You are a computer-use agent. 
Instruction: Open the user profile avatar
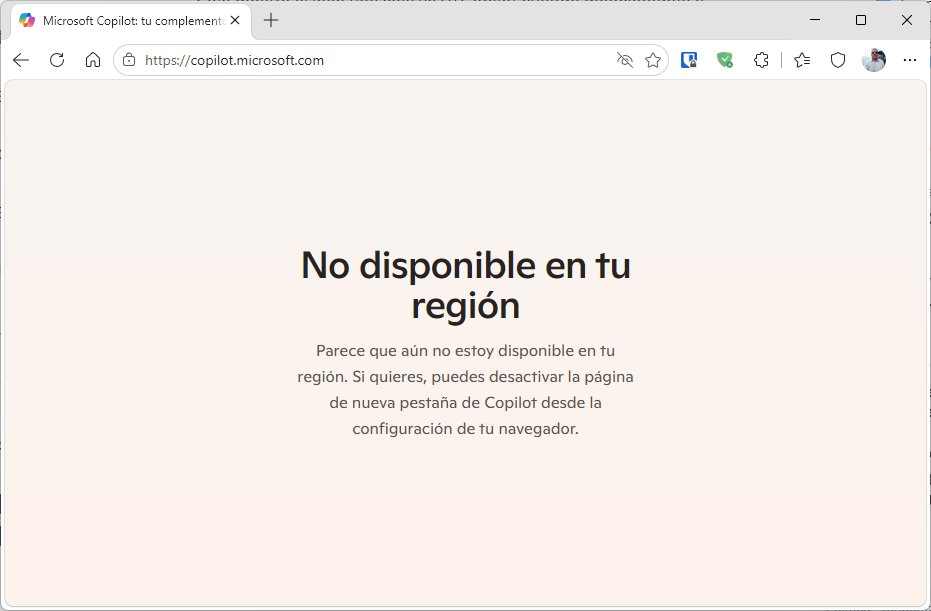pos(874,60)
